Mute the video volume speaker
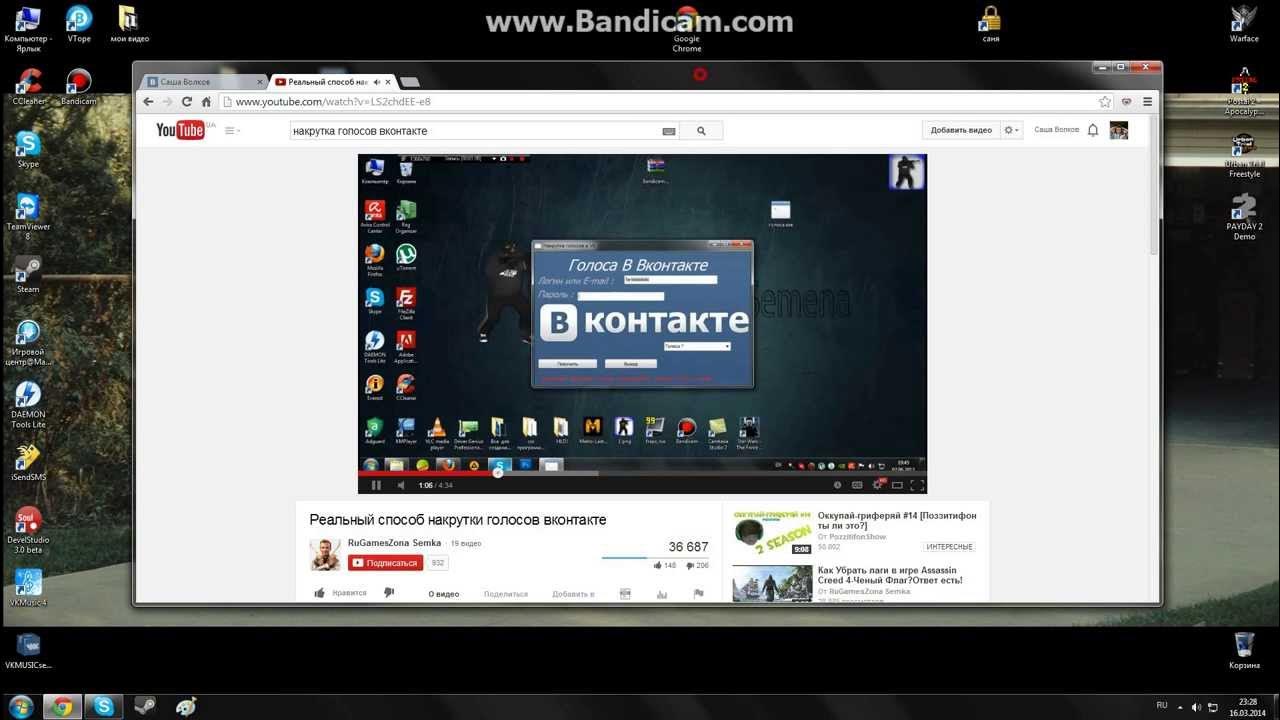The height and width of the screenshot is (720, 1280). [401, 485]
